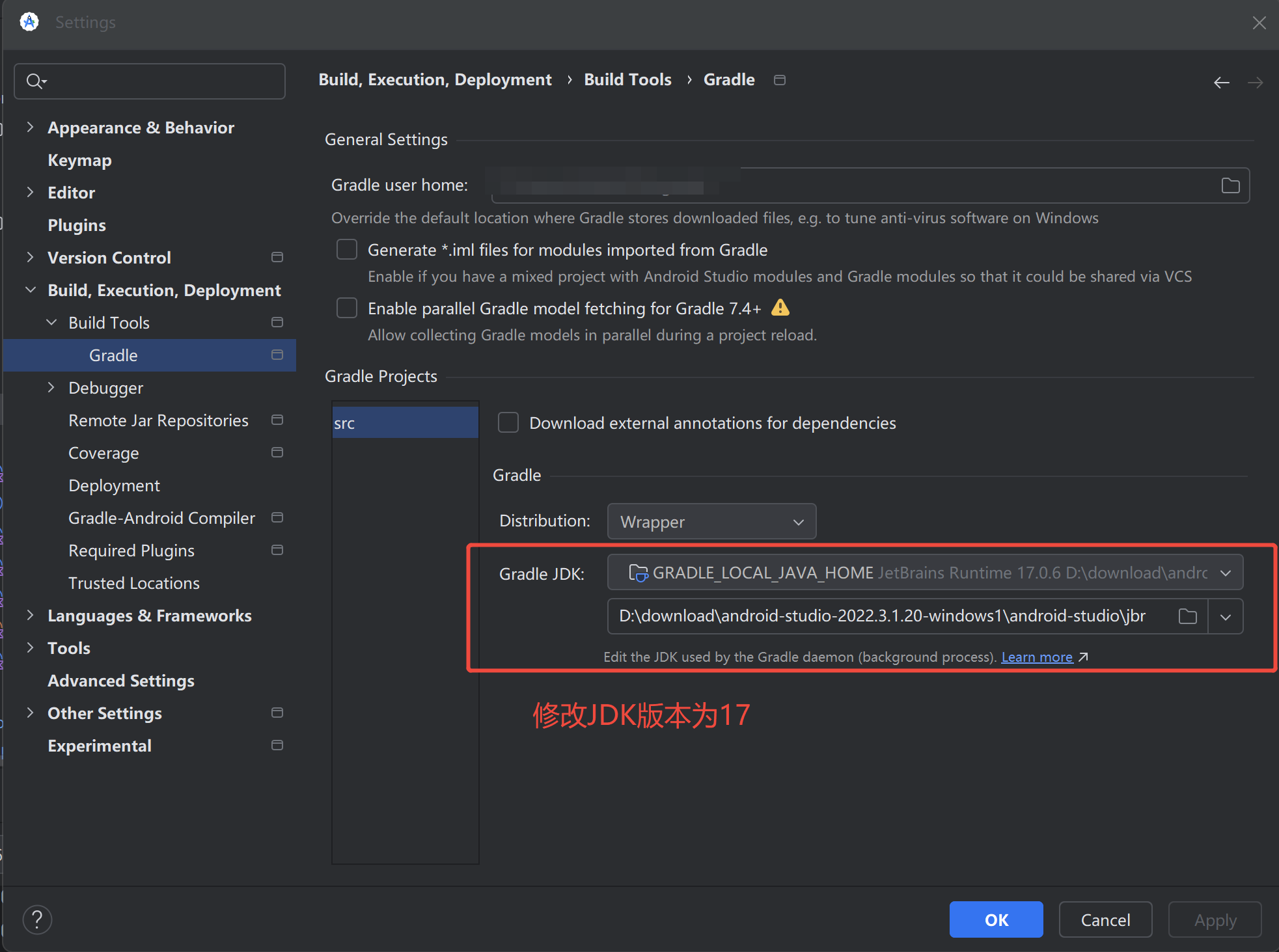Click the help question mark icon

point(37,919)
